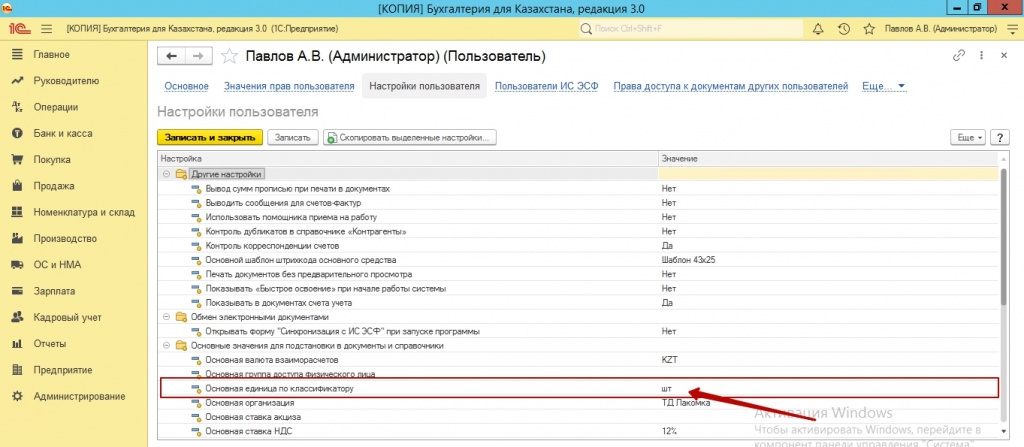The image size is (1024, 447).
Task: Select Основная единица по классификатору row
Action: coord(578,389)
